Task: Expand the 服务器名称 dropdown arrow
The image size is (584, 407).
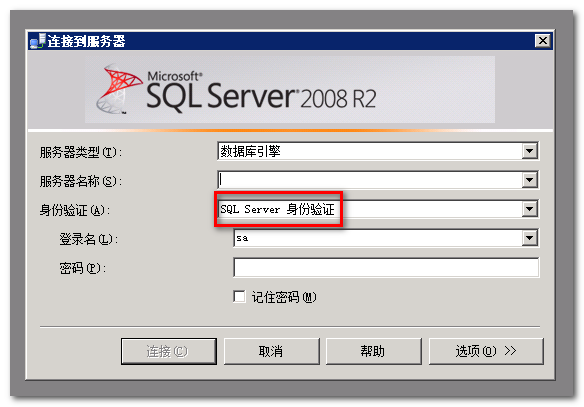Action: [530, 180]
